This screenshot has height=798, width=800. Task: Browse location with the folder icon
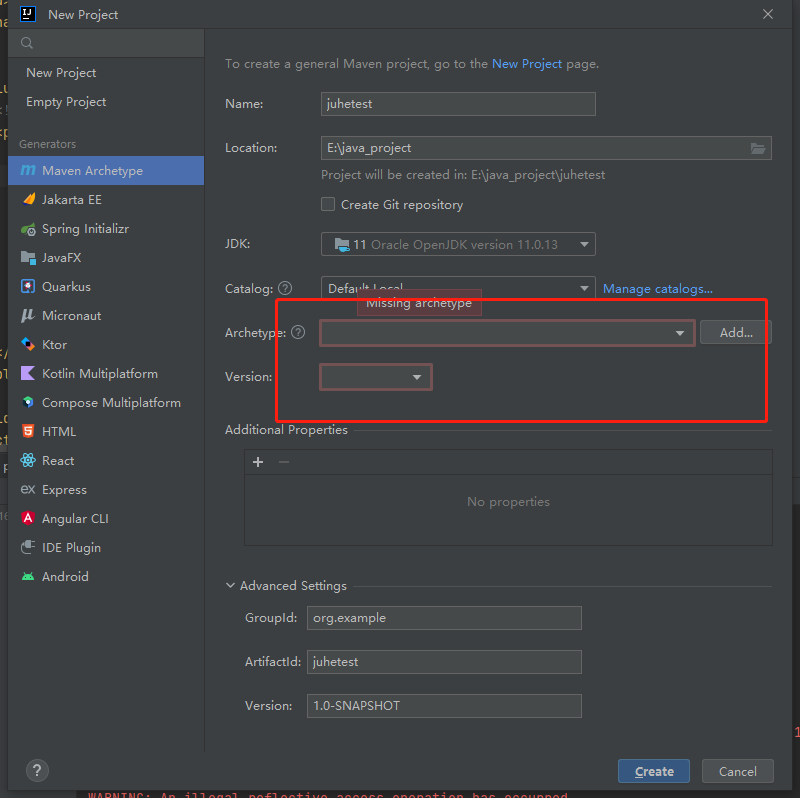click(758, 148)
